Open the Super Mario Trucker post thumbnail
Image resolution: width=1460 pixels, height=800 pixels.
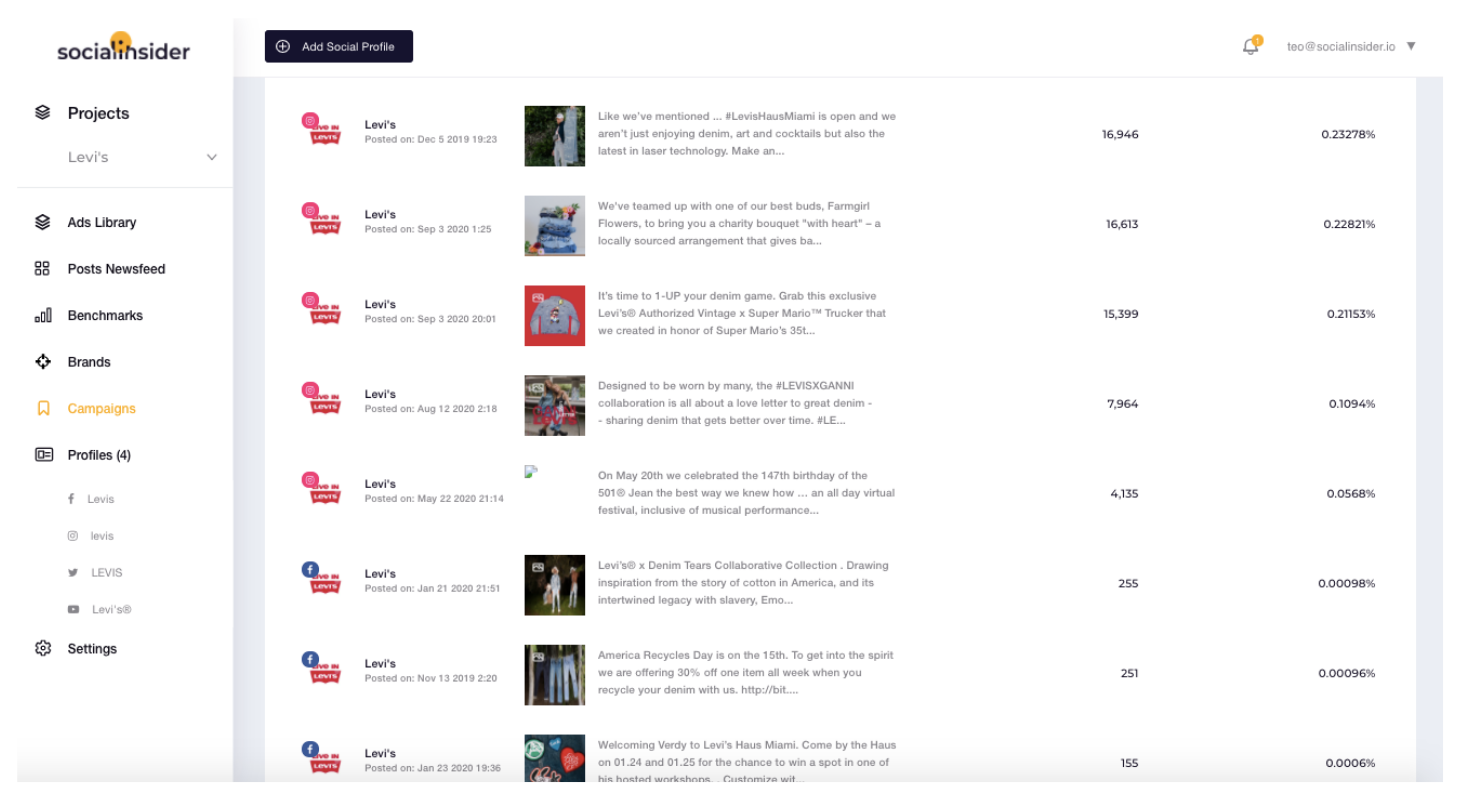[554, 315]
